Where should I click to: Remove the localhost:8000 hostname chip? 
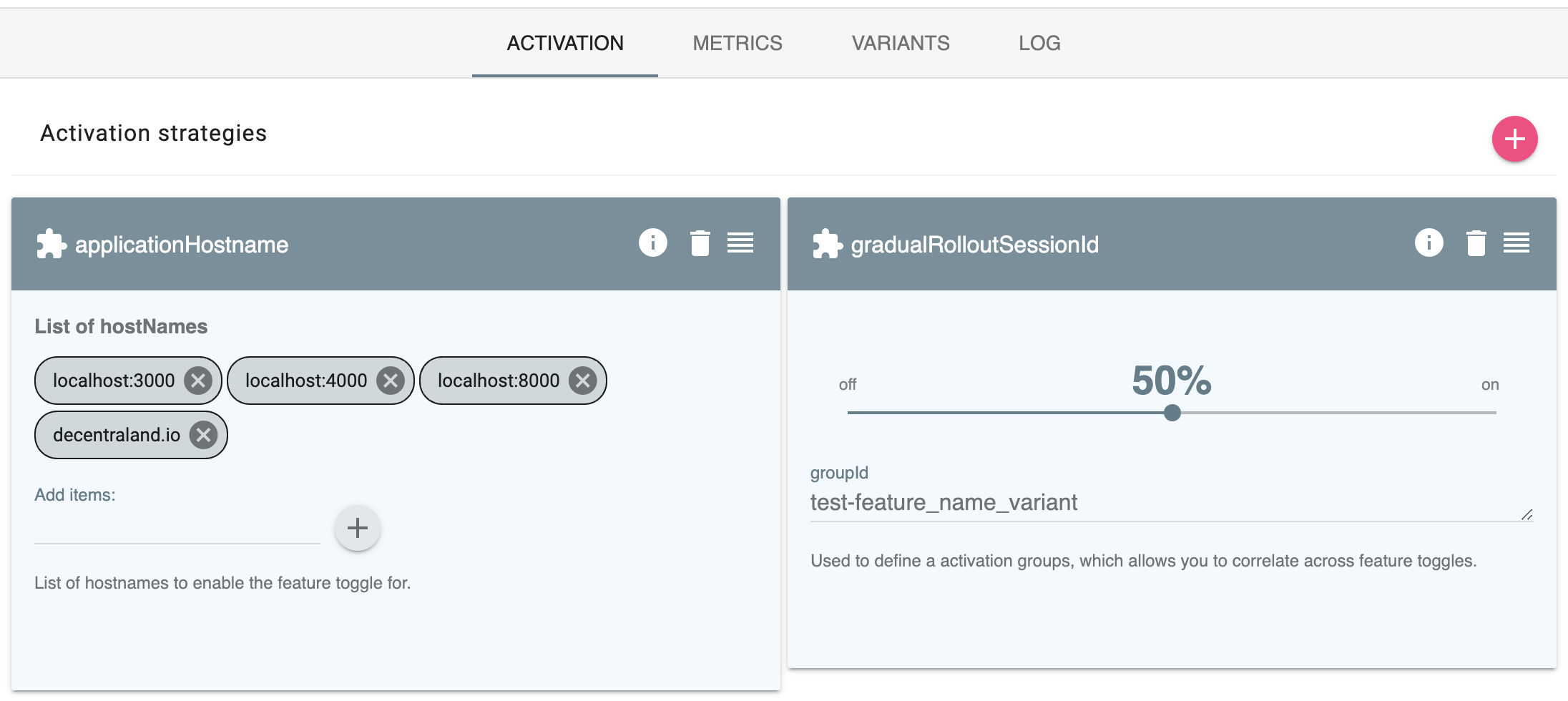tap(583, 381)
